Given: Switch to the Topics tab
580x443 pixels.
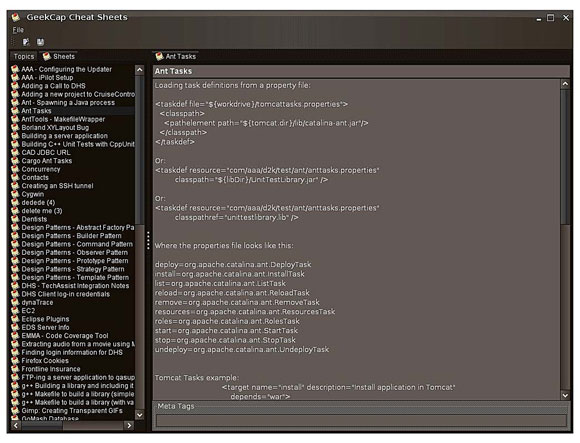Looking at the screenshot, I should pos(24,56).
